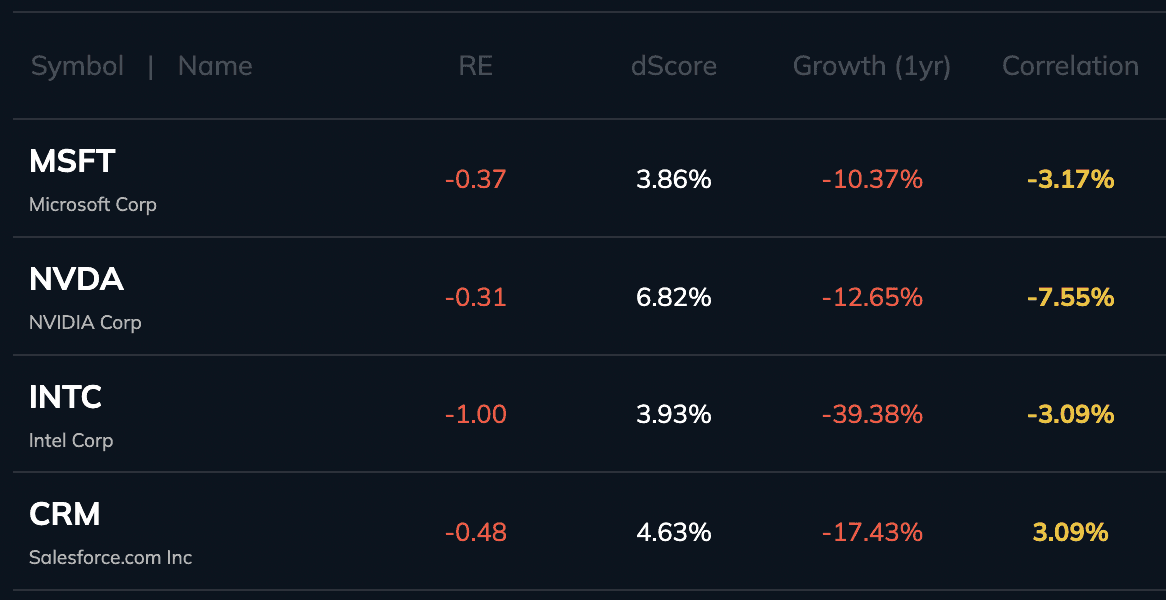This screenshot has width=1166, height=600.
Task: Select NVDA's 6.82% dScore value
Action: [674, 298]
